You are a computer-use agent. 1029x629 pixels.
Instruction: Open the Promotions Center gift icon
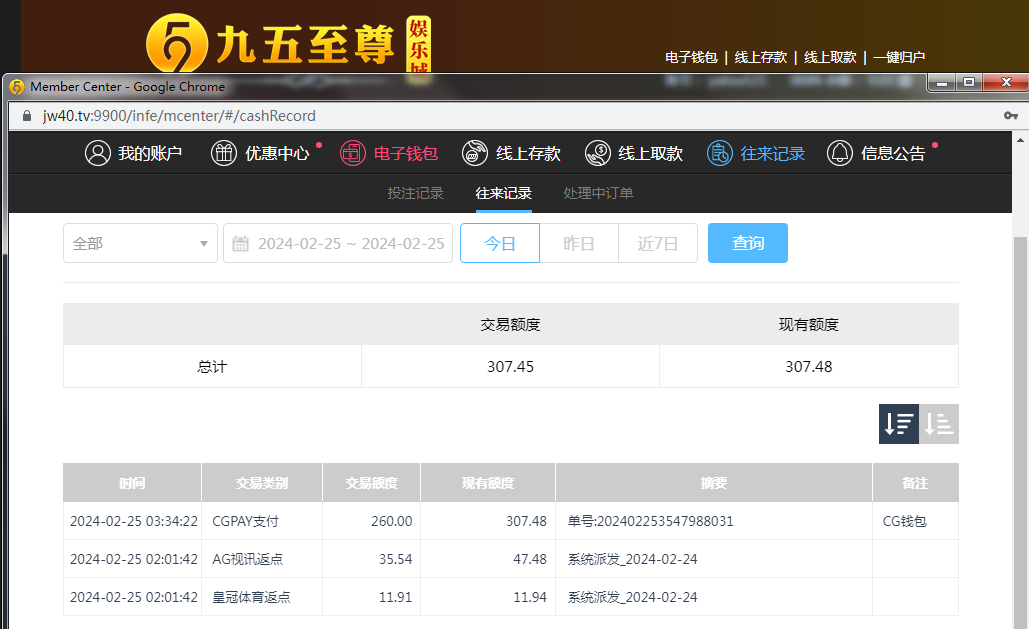coord(223,153)
